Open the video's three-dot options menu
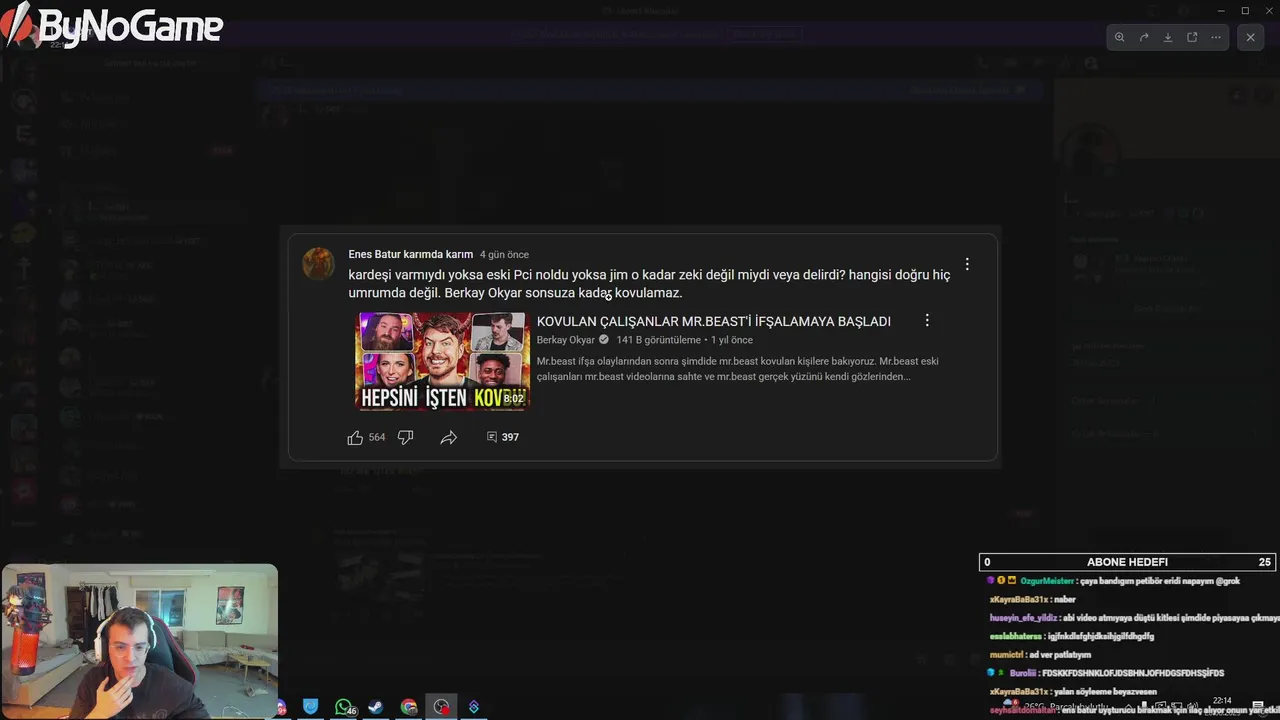 tap(927, 320)
